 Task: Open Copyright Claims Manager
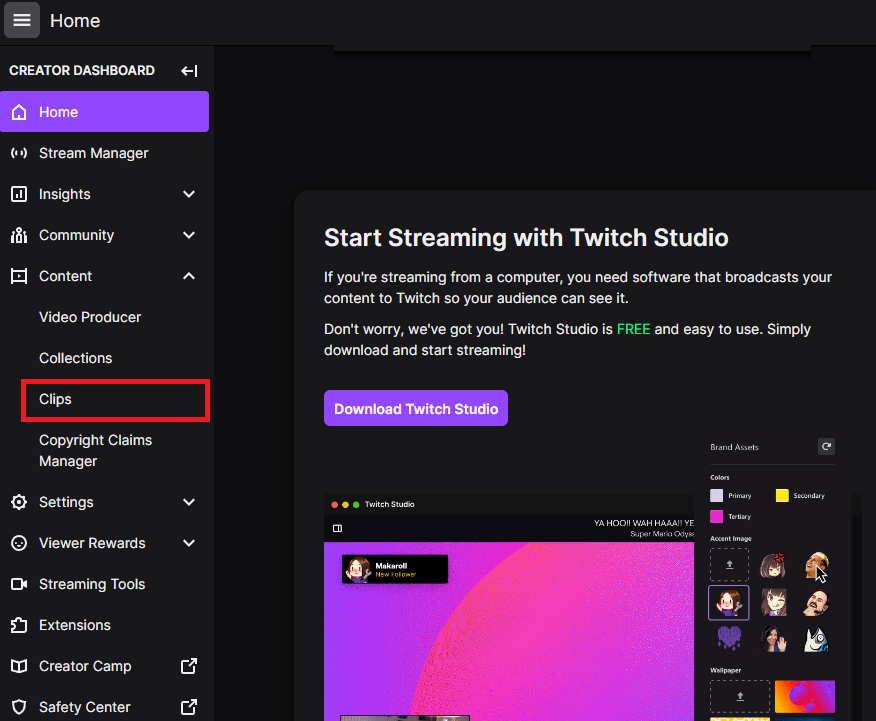96,451
